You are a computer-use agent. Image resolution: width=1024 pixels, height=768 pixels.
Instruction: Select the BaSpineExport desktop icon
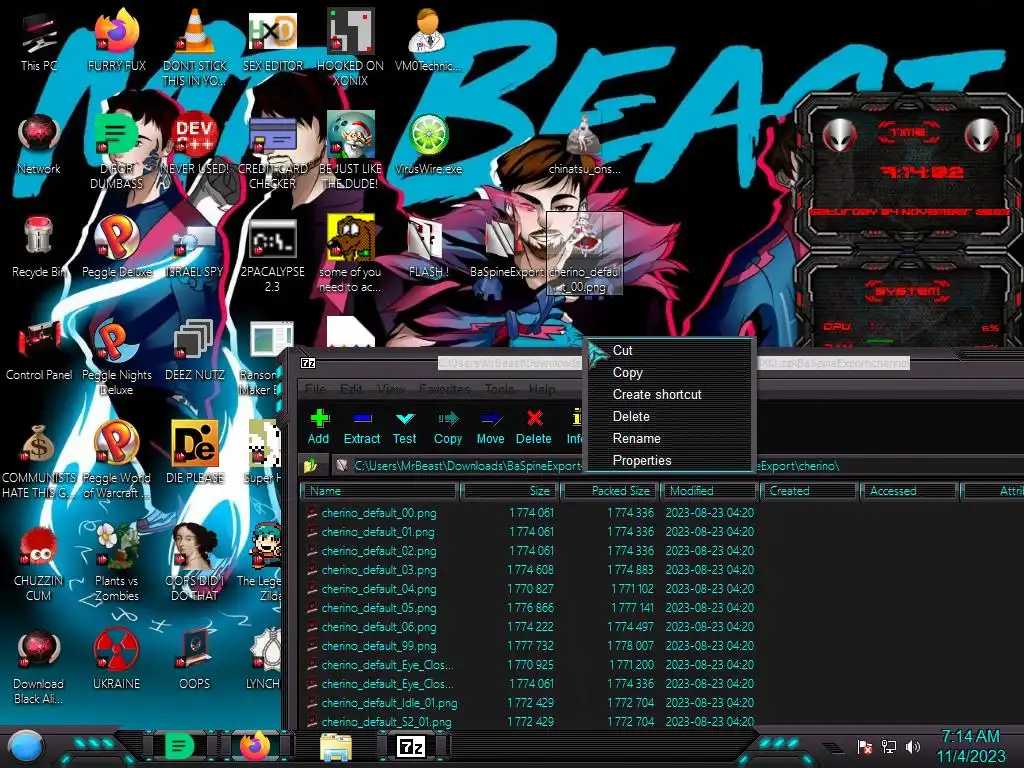[507, 247]
